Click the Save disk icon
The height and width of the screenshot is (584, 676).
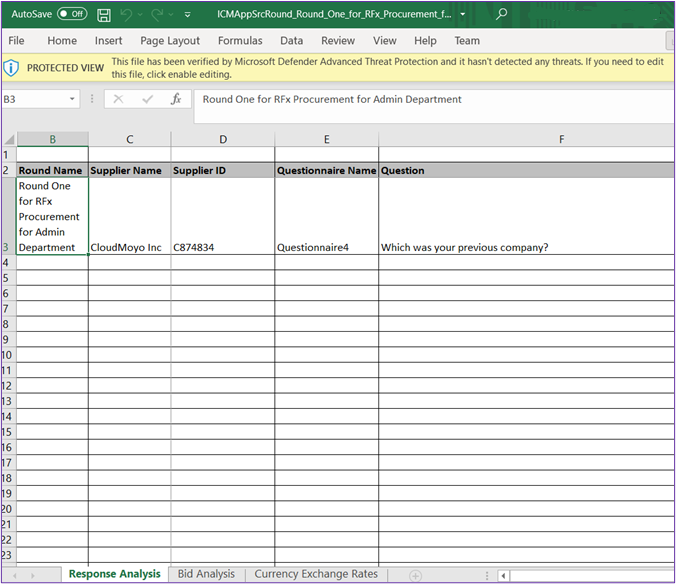pyautogui.click(x=103, y=15)
